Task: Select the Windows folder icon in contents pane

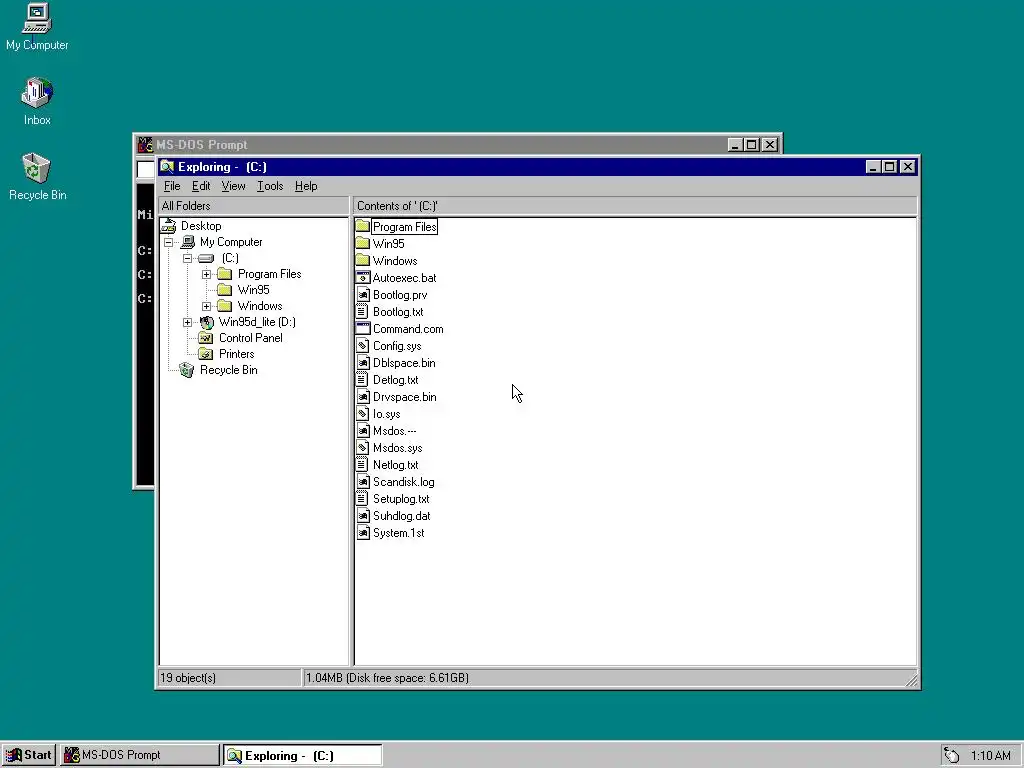Action: point(363,261)
